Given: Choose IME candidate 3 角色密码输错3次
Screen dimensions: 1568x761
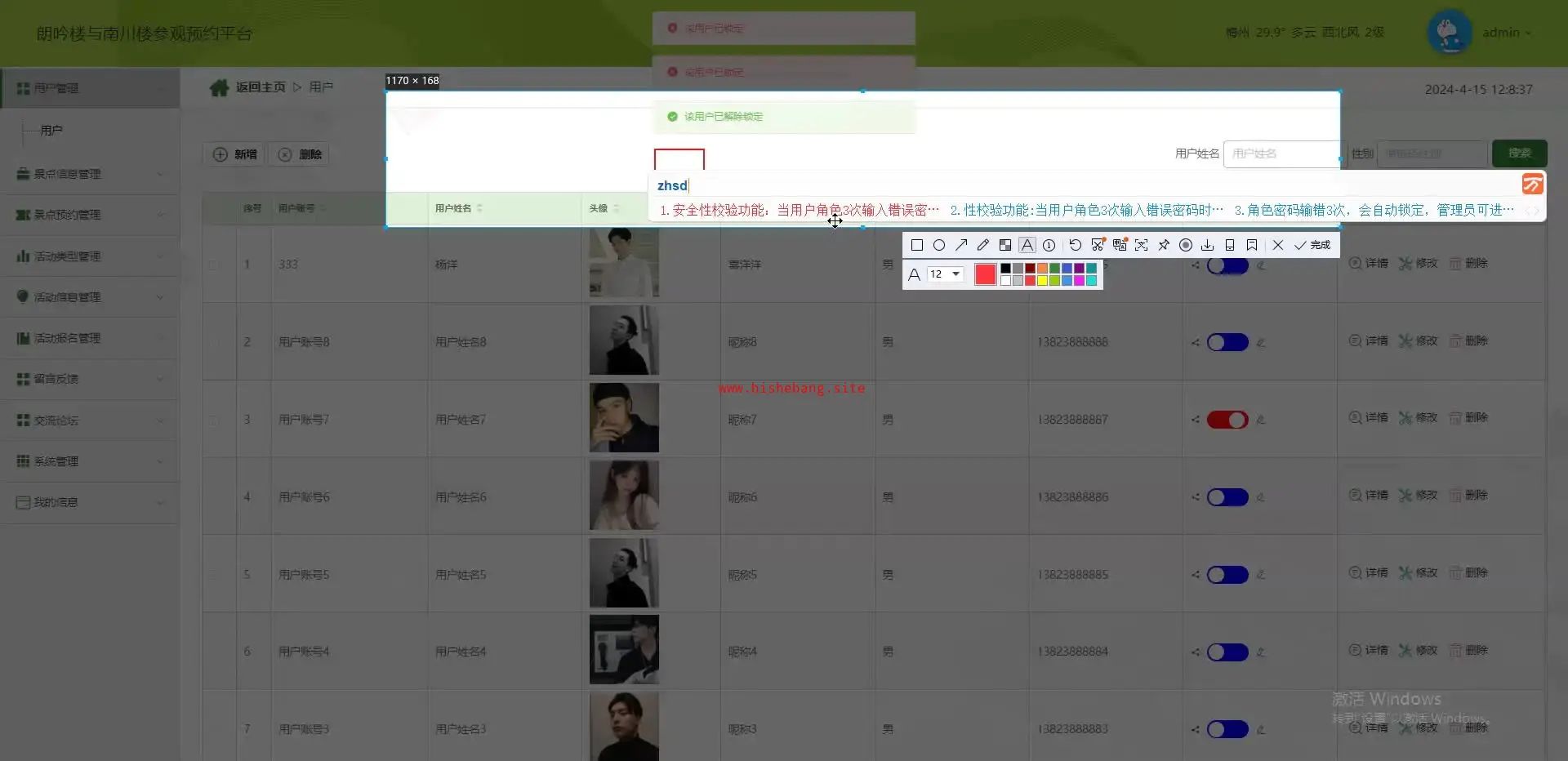Looking at the screenshot, I should click(x=1374, y=210).
